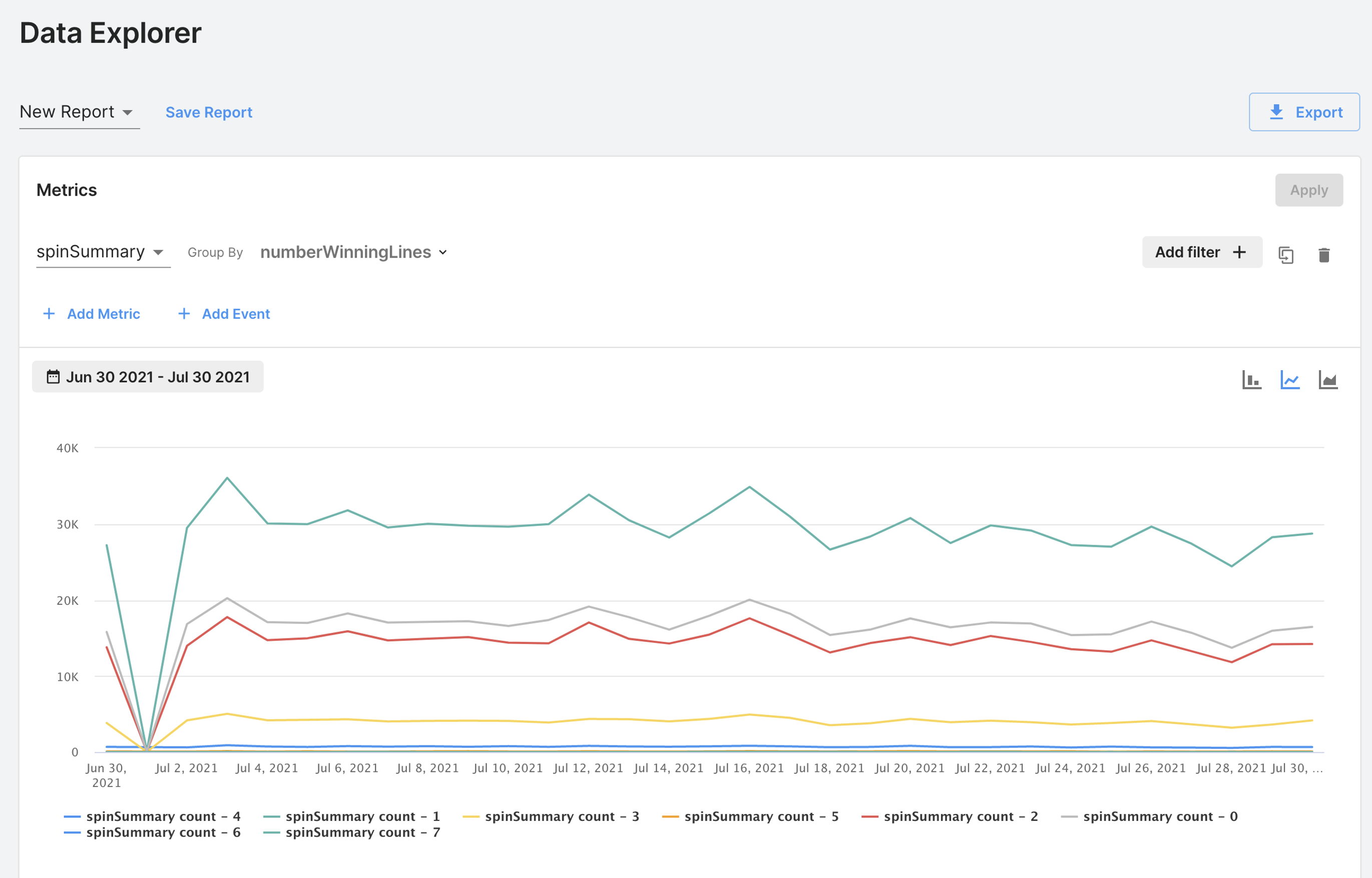
Task: Click the plus icon beside Add Metric
Action: click(x=49, y=314)
